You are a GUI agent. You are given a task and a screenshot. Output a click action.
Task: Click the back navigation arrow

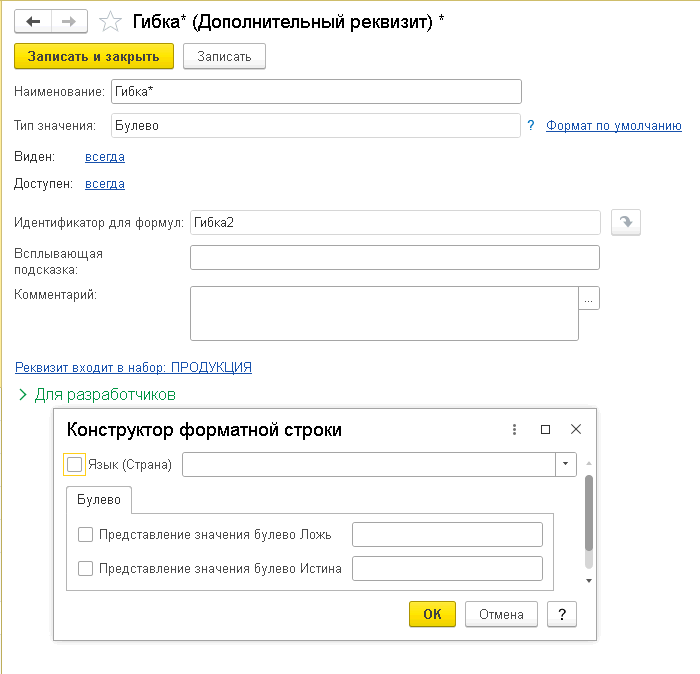click(x=33, y=21)
